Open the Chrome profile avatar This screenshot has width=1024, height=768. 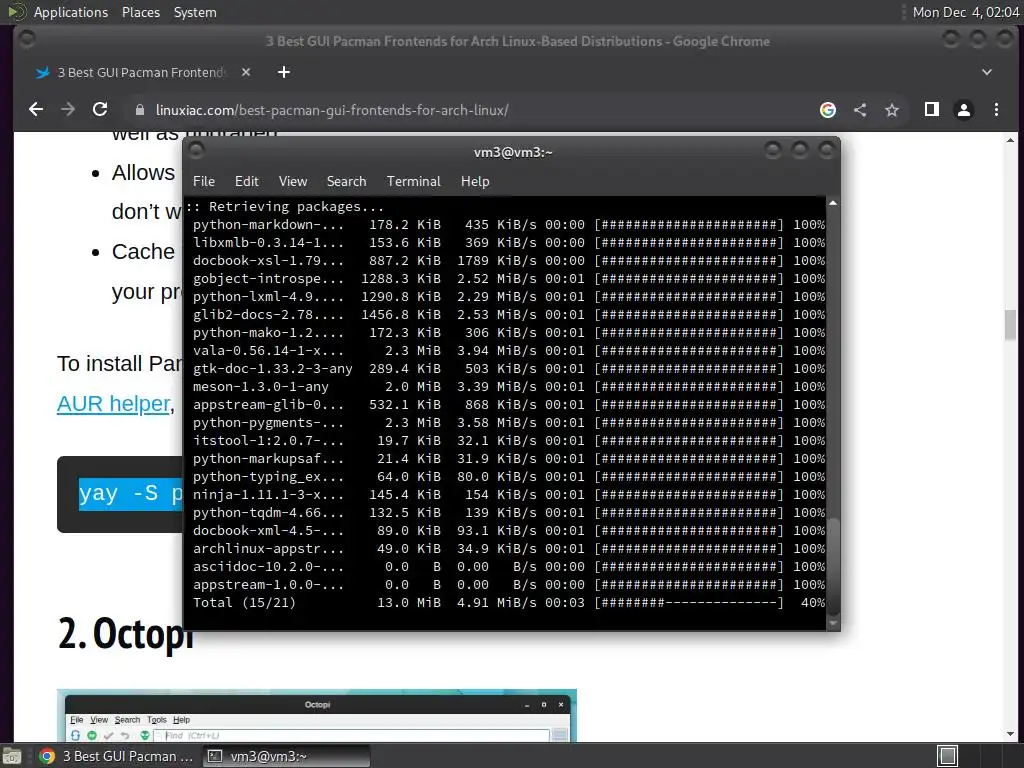click(x=964, y=110)
